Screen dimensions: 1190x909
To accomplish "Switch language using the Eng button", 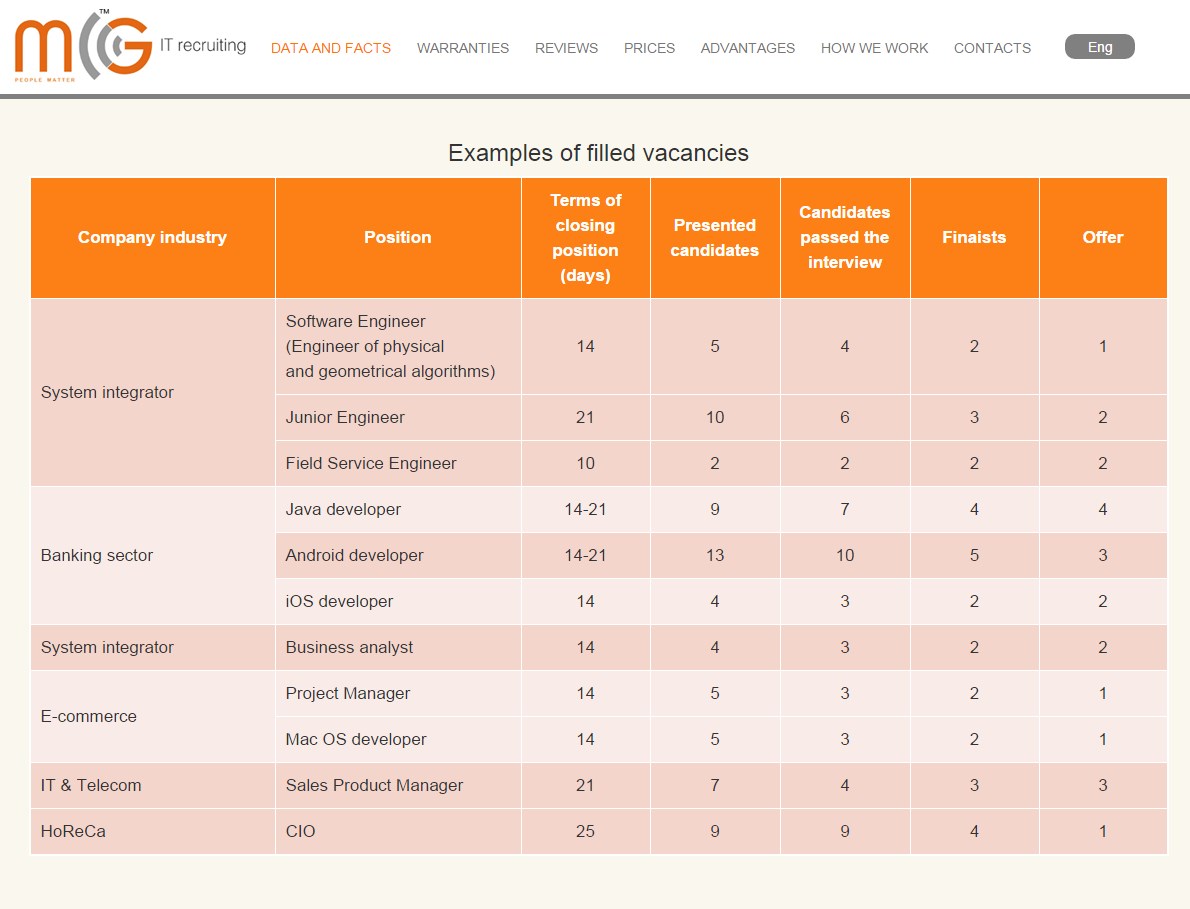I will [1099, 47].
